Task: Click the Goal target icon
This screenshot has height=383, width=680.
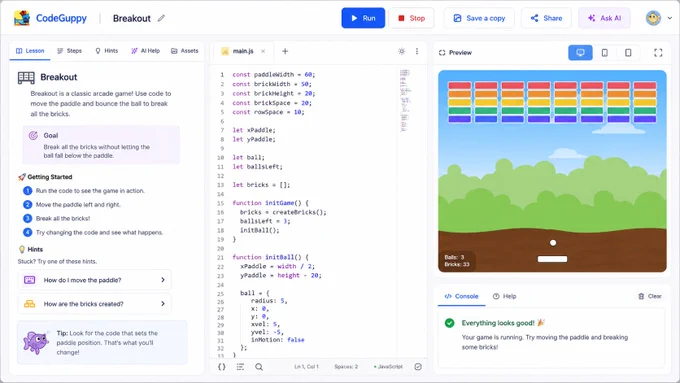Action: [33, 135]
